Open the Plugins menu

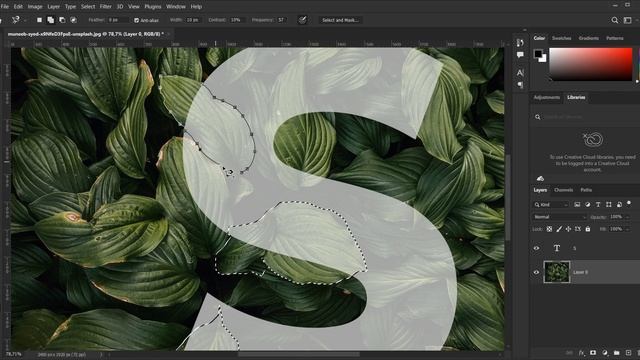click(153, 7)
